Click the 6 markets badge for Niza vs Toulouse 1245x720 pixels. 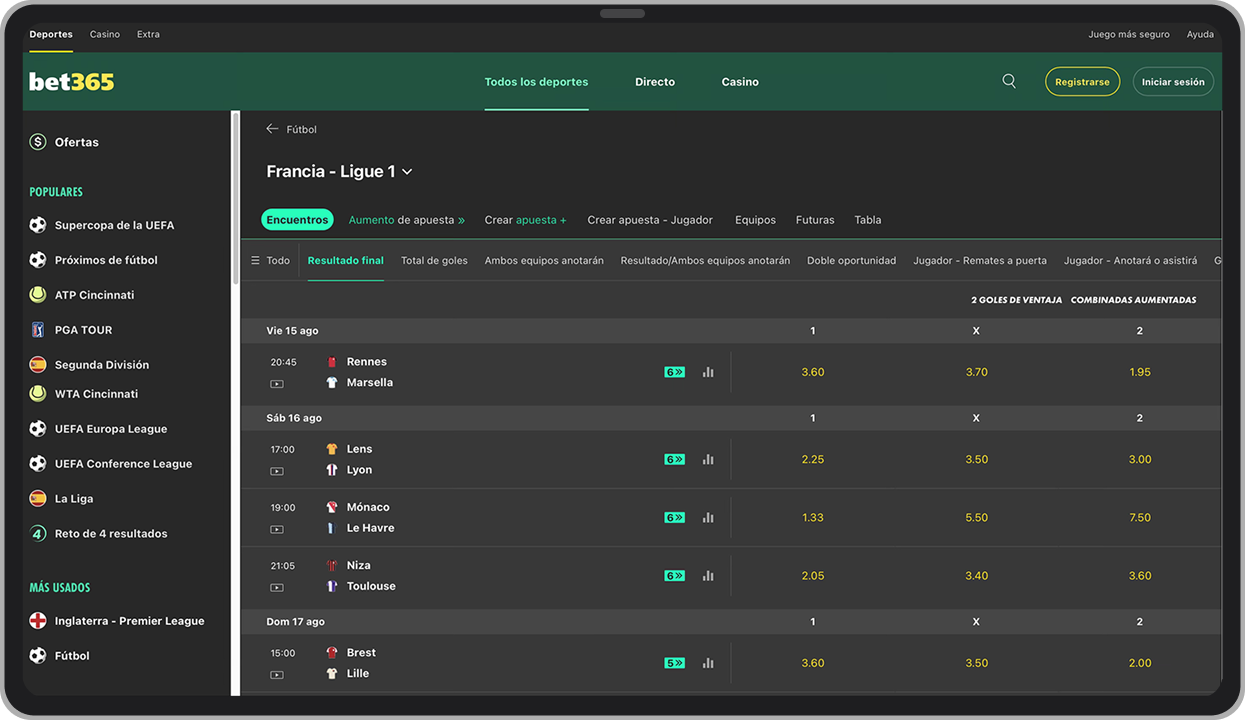(675, 576)
